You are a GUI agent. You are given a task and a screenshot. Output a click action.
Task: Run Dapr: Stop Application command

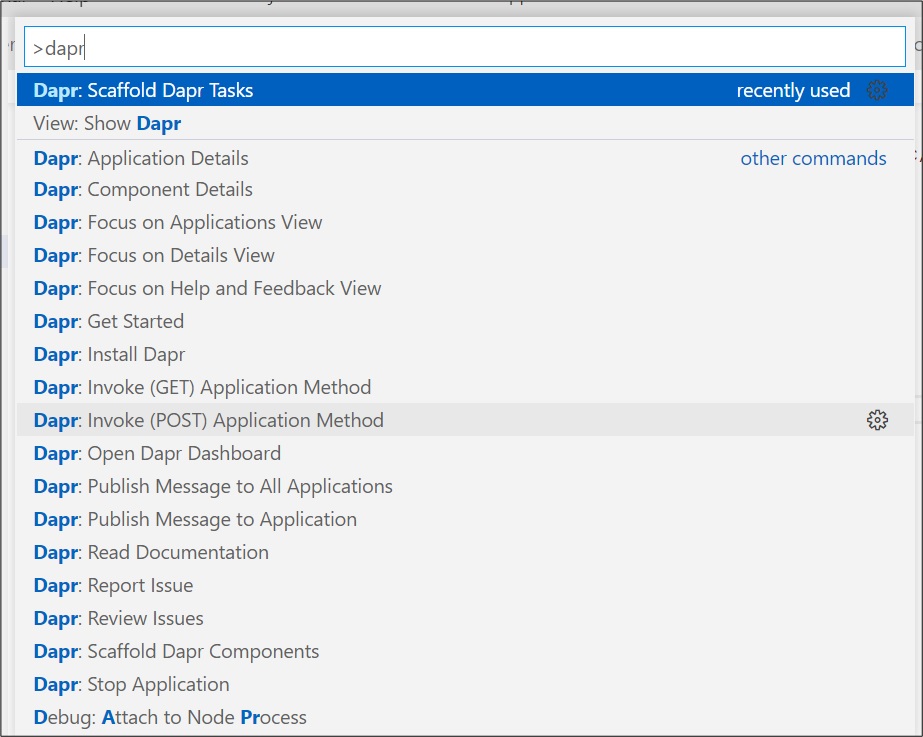click(132, 684)
